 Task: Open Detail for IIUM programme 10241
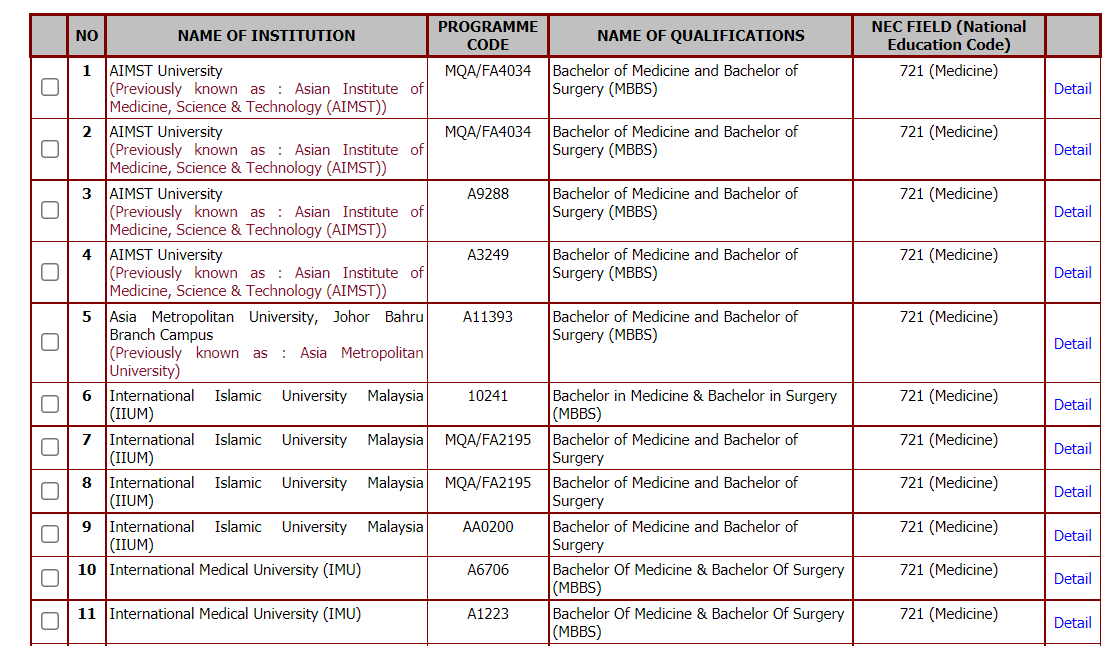[1072, 405]
